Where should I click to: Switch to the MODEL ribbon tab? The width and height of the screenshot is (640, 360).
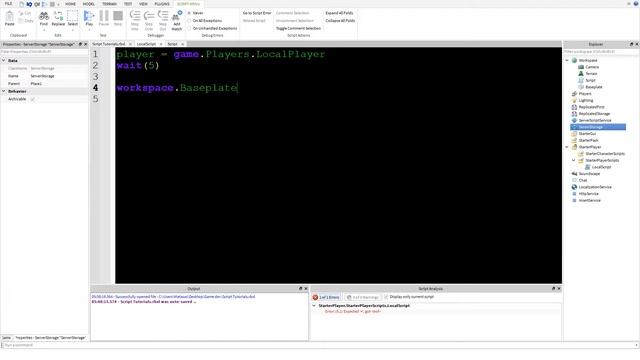[89, 4]
